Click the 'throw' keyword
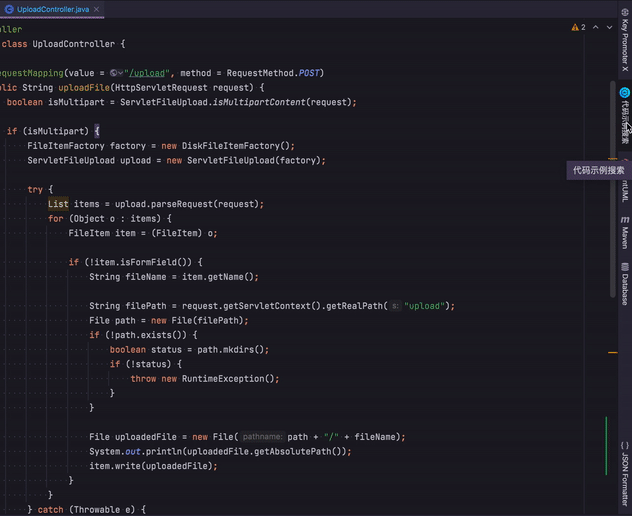This screenshot has height=516, width=632. pyautogui.click(x=143, y=379)
